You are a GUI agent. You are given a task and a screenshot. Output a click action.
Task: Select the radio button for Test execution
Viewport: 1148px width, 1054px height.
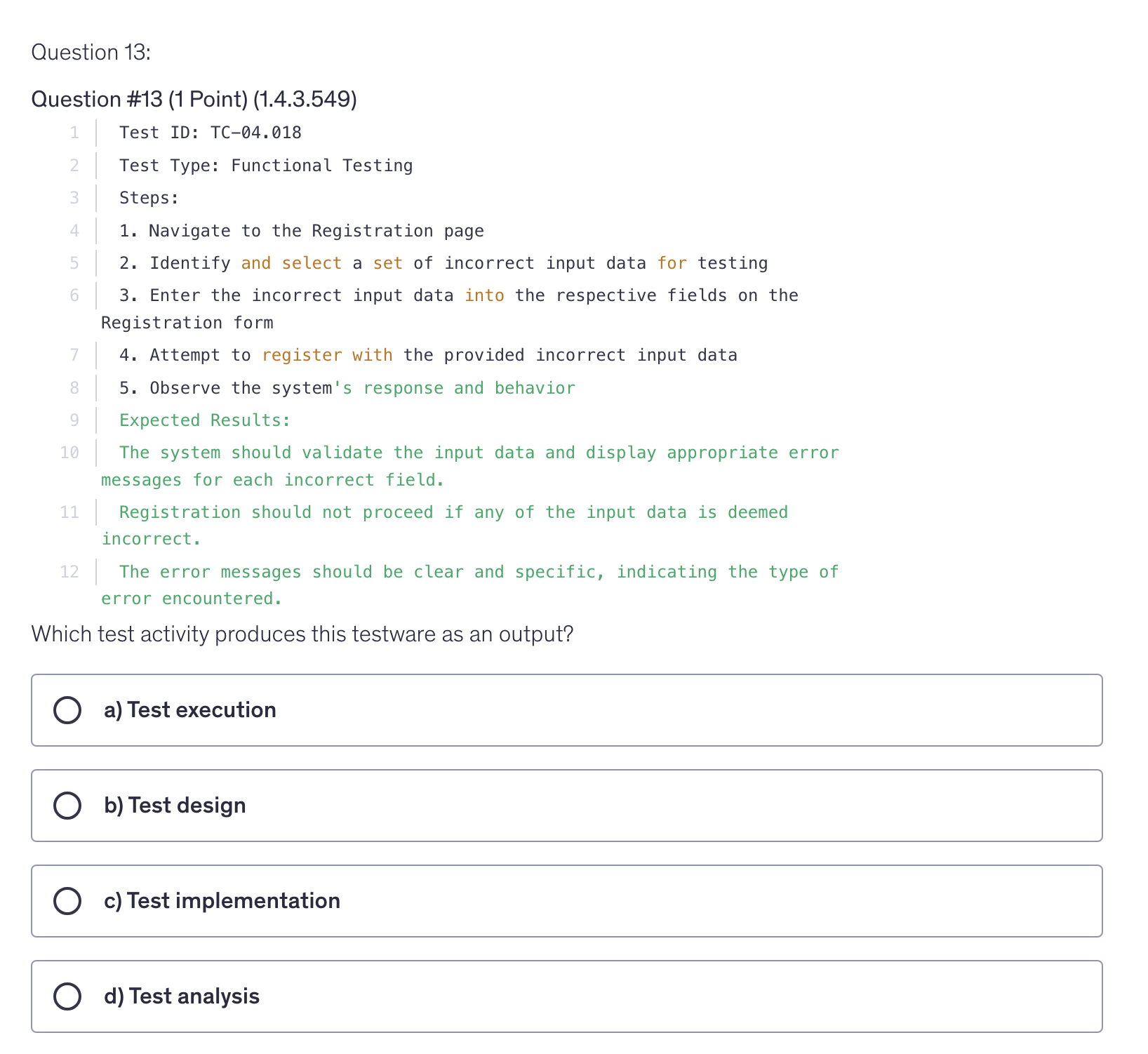(67, 710)
